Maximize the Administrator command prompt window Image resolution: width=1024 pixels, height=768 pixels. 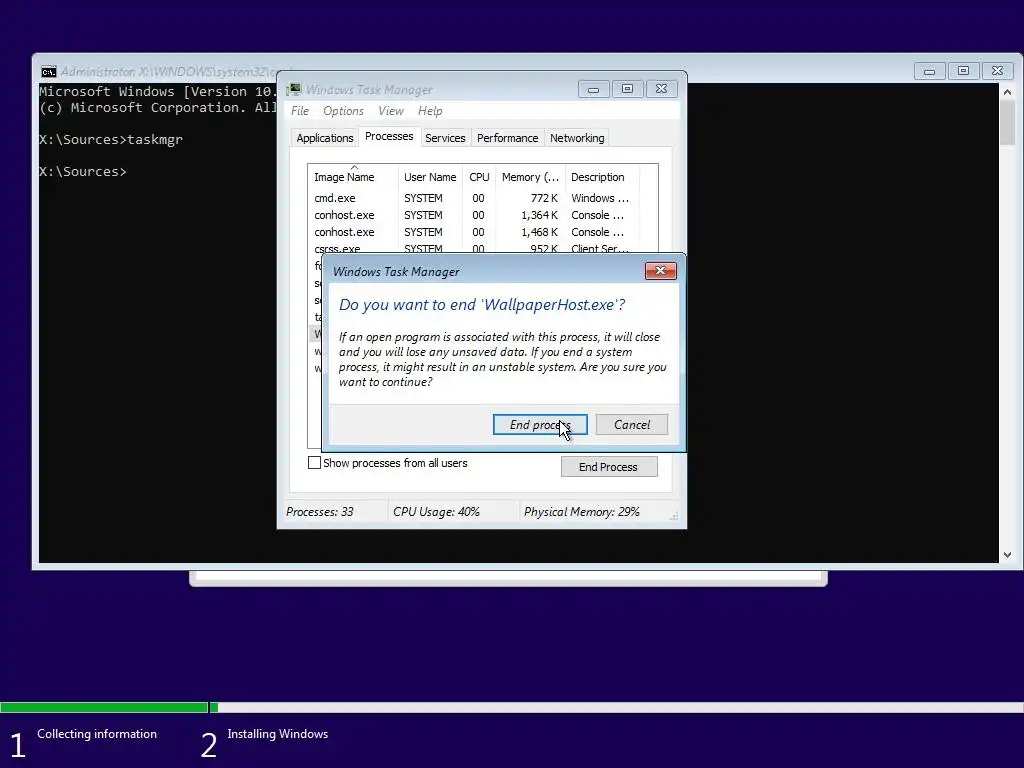963,71
